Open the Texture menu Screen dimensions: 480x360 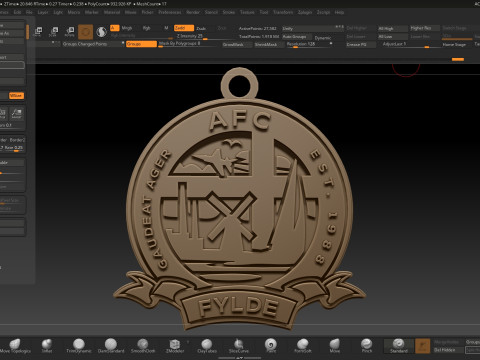coord(247,12)
